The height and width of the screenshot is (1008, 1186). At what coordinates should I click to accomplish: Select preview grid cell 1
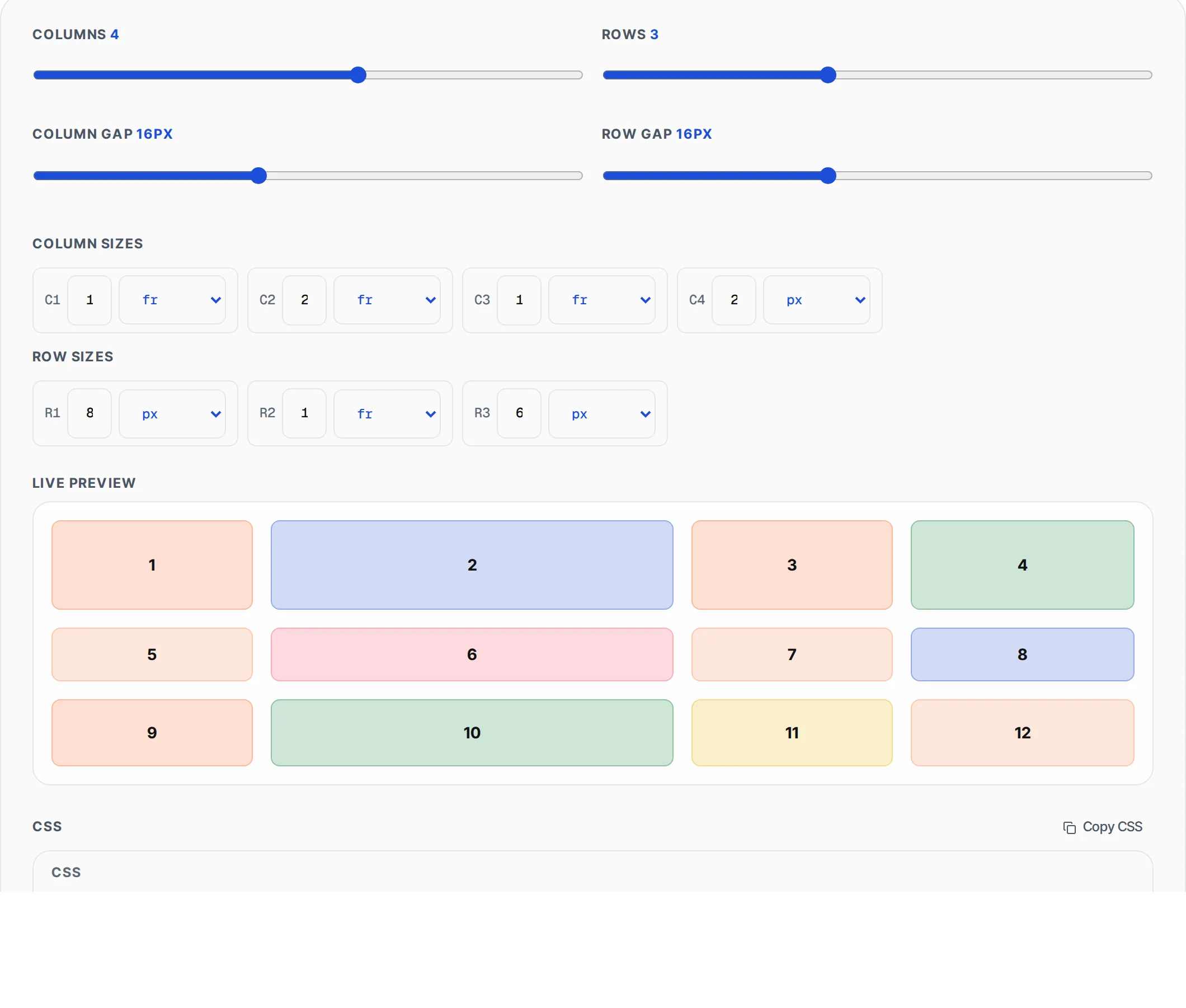pos(152,564)
